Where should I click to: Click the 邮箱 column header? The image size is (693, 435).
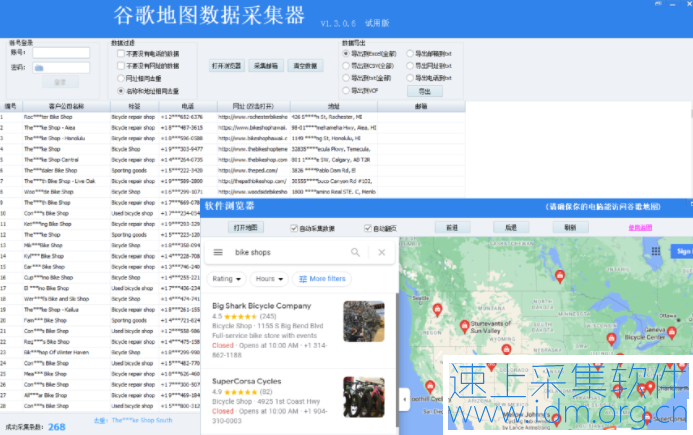click(x=421, y=106)
